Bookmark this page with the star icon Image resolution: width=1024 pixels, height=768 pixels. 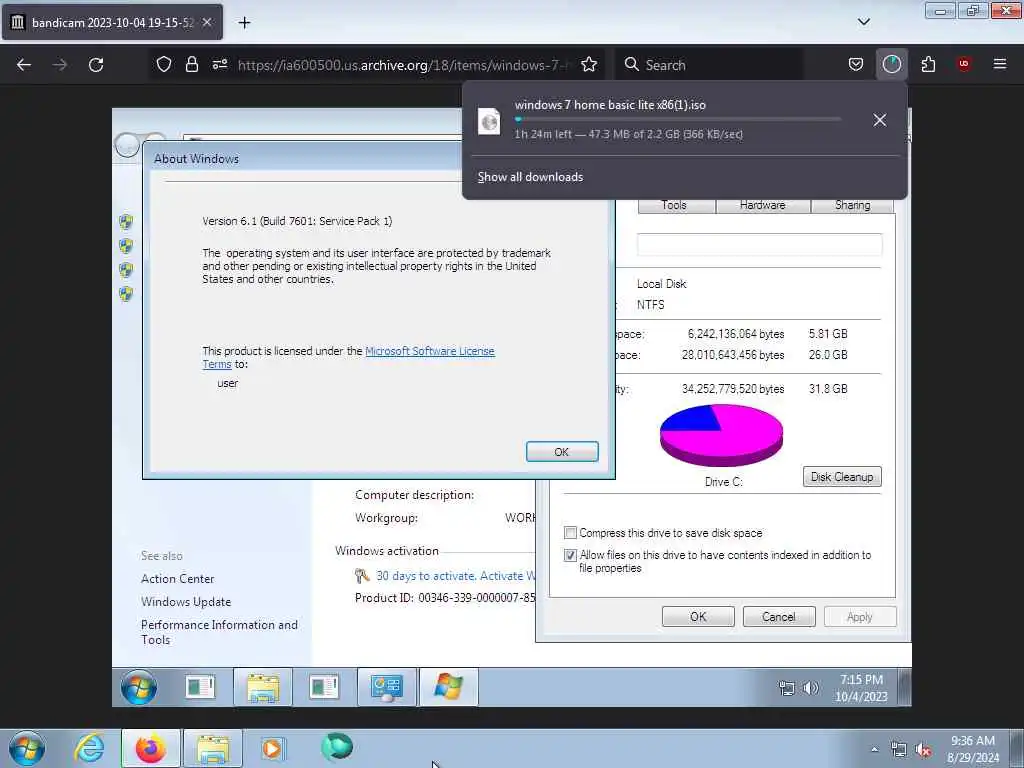pos(589,64)
